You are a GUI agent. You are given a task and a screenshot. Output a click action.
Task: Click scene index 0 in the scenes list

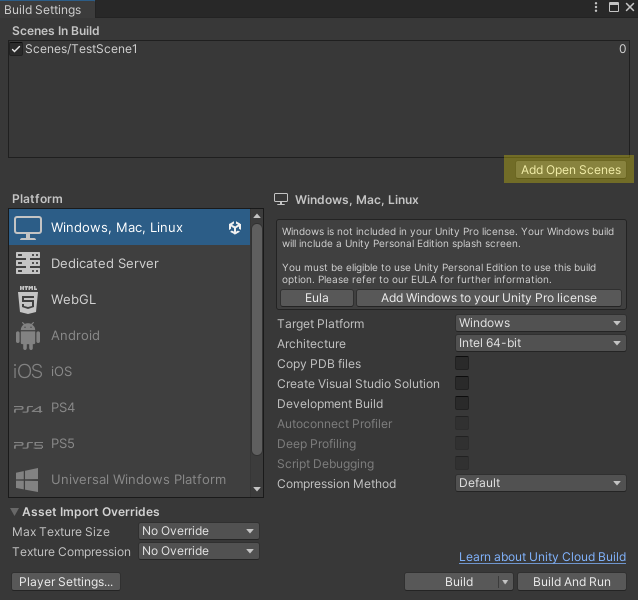[x=622, y=49]
